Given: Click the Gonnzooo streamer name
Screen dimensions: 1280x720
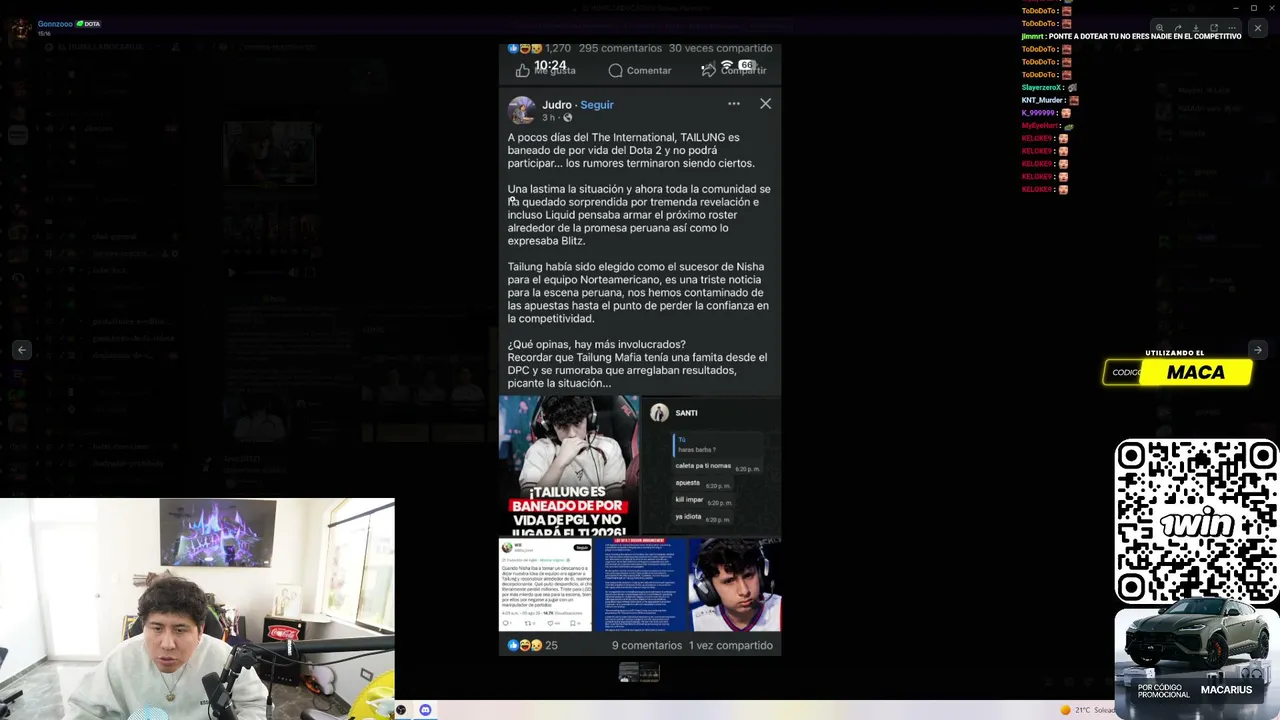Looking at the screenshot, I should (x=55, y=24).
